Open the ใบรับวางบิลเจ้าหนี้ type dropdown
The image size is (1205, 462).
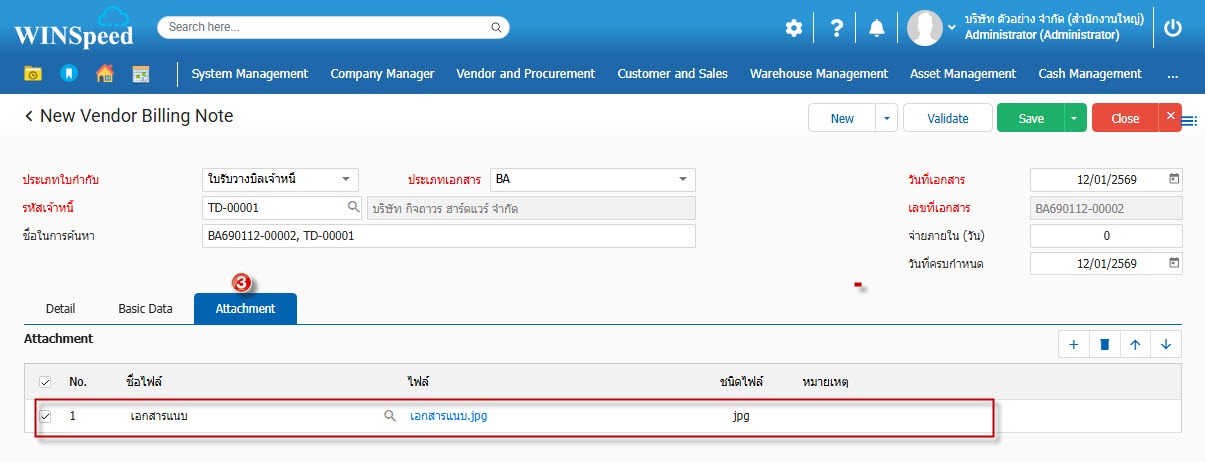click(x=345, y=180)
